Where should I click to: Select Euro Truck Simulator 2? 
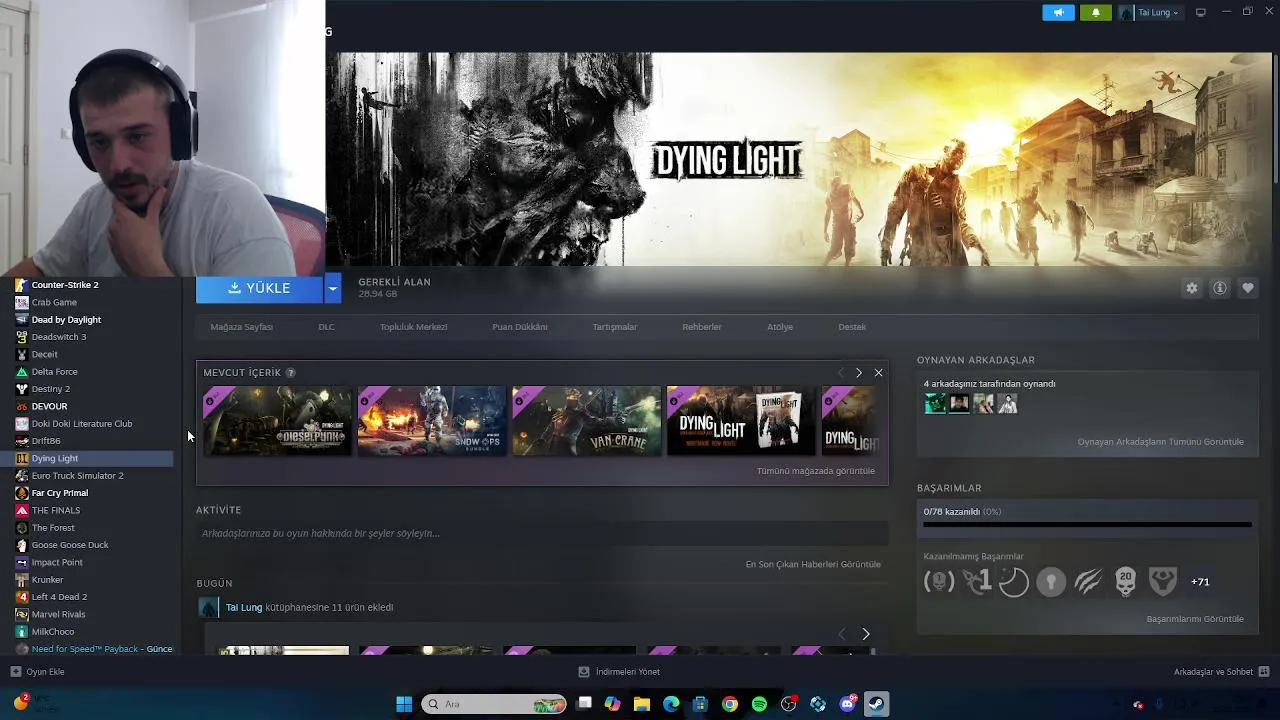point(78,476)
